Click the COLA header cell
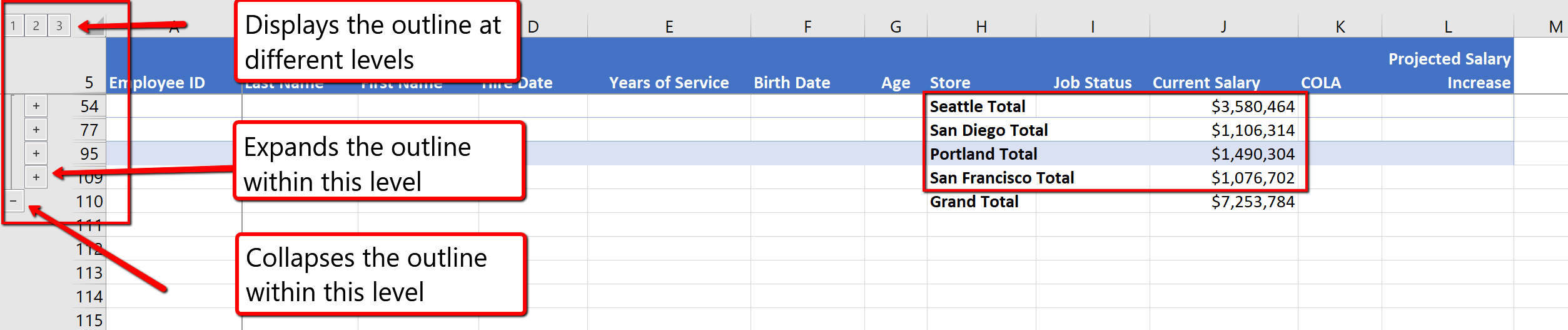This screenshot has width=1568, height=330. (1340, 66)
